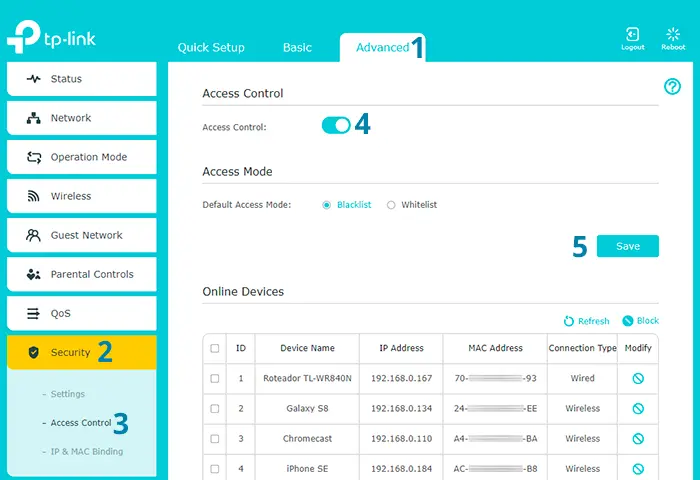Select the Blacklist radio button

point(327,205)
